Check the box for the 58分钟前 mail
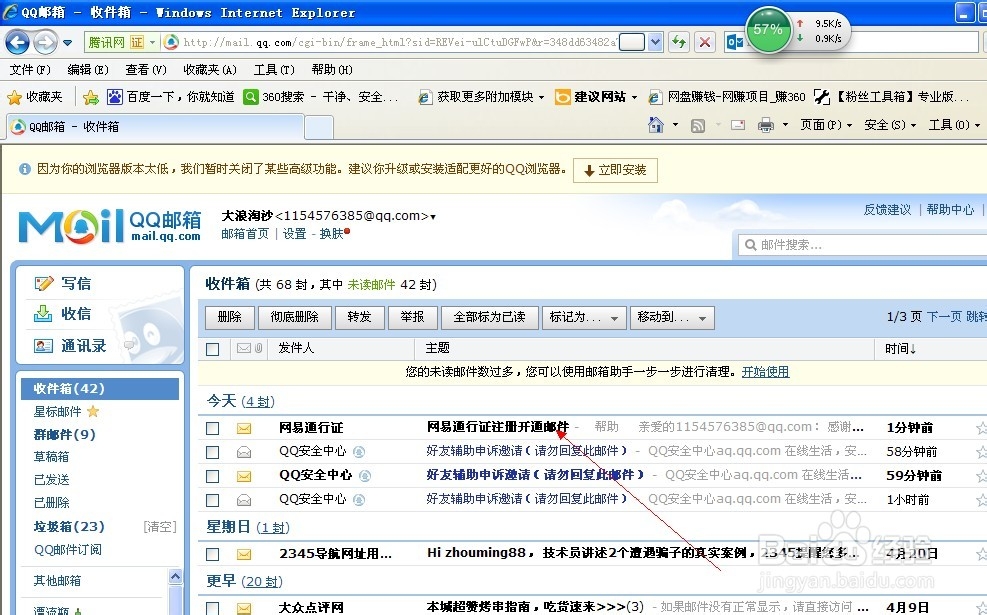The width and height of the screenshot is (987, 615). 213,452
